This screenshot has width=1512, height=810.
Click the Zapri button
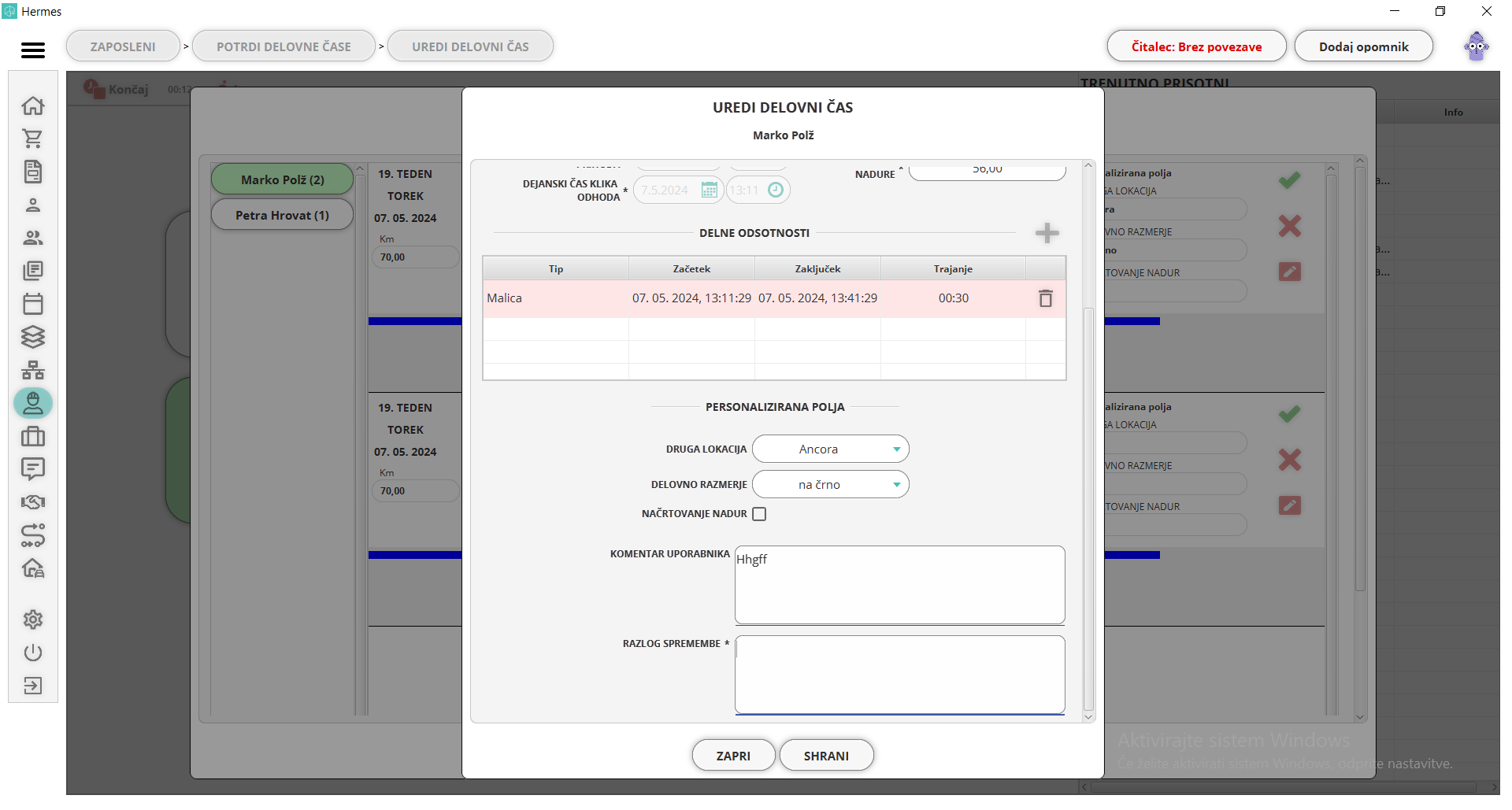(733, 756)
